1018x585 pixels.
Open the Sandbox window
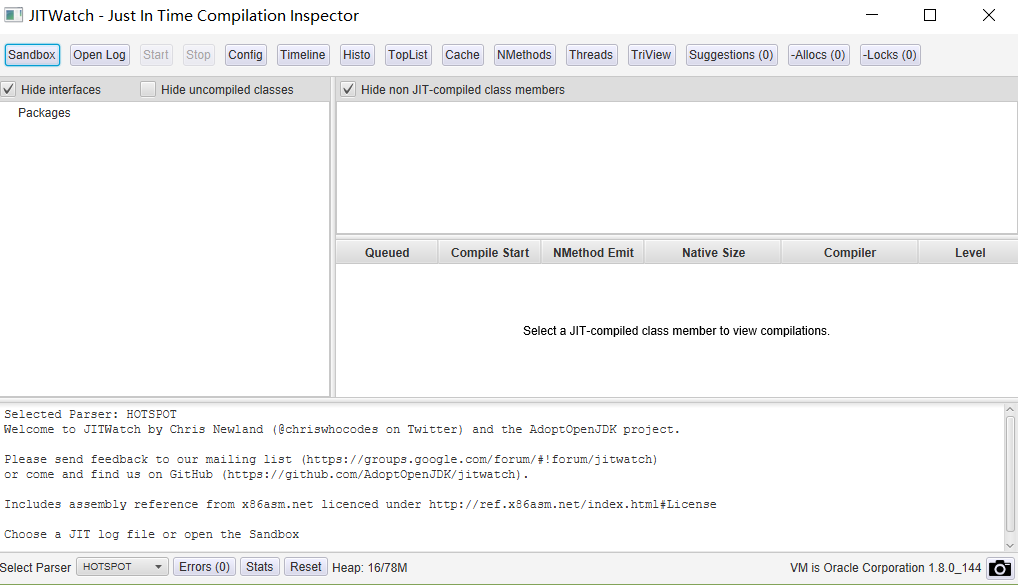pos(32,55)
